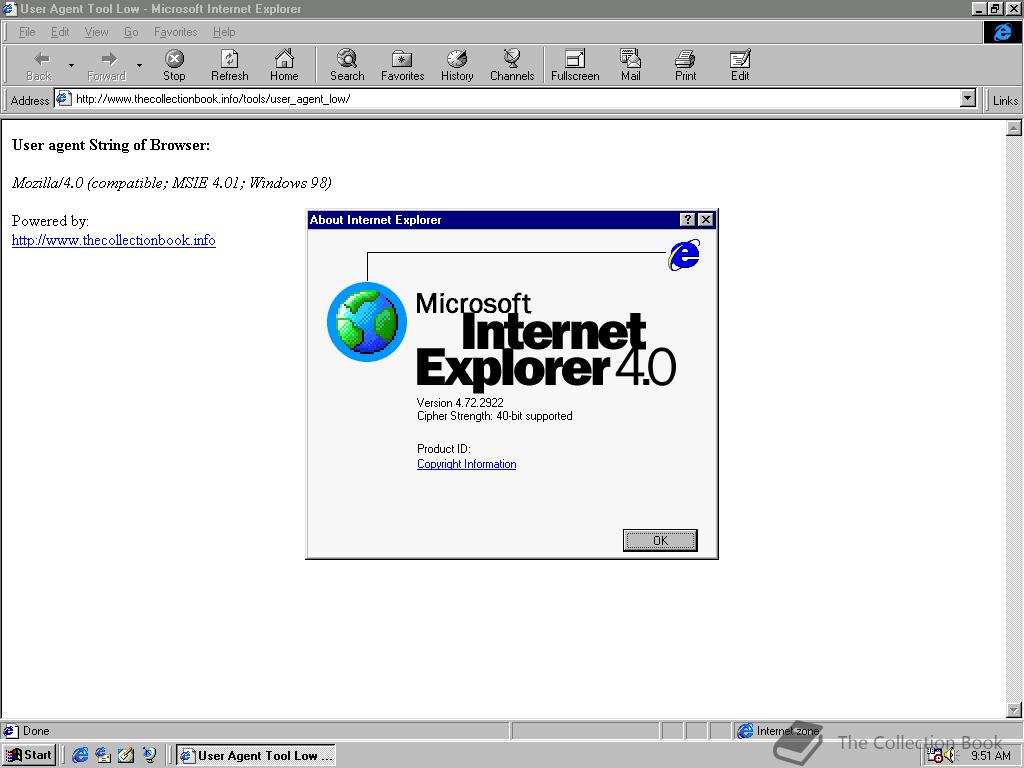Click the Edit toolbar button

tap(740, 66)
